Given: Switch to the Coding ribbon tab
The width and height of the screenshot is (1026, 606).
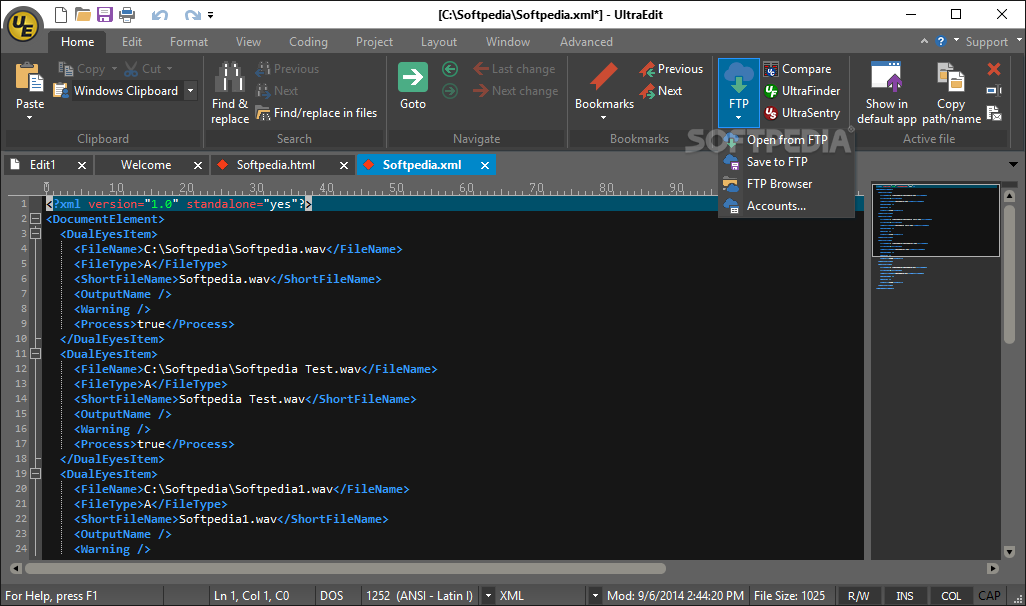Looking at the screenshot, I should coord(308,42).
